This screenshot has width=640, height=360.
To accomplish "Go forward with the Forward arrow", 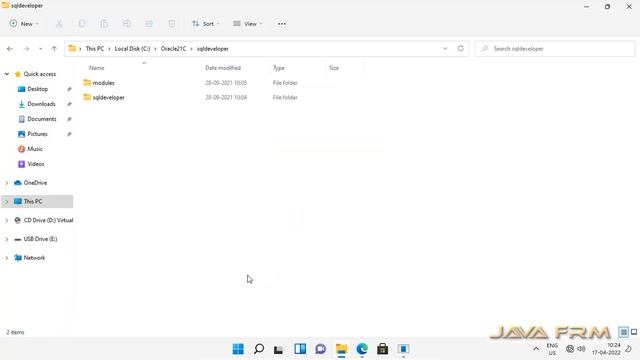I will point(26,49).
